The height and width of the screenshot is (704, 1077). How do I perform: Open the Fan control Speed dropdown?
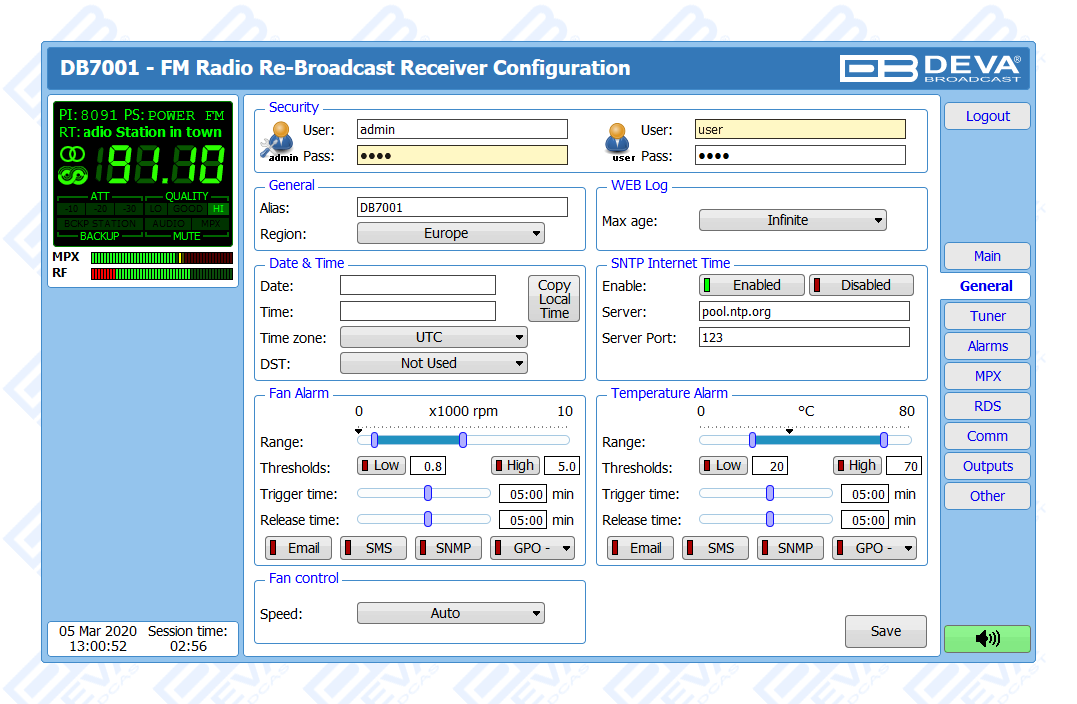click(450, 613)
